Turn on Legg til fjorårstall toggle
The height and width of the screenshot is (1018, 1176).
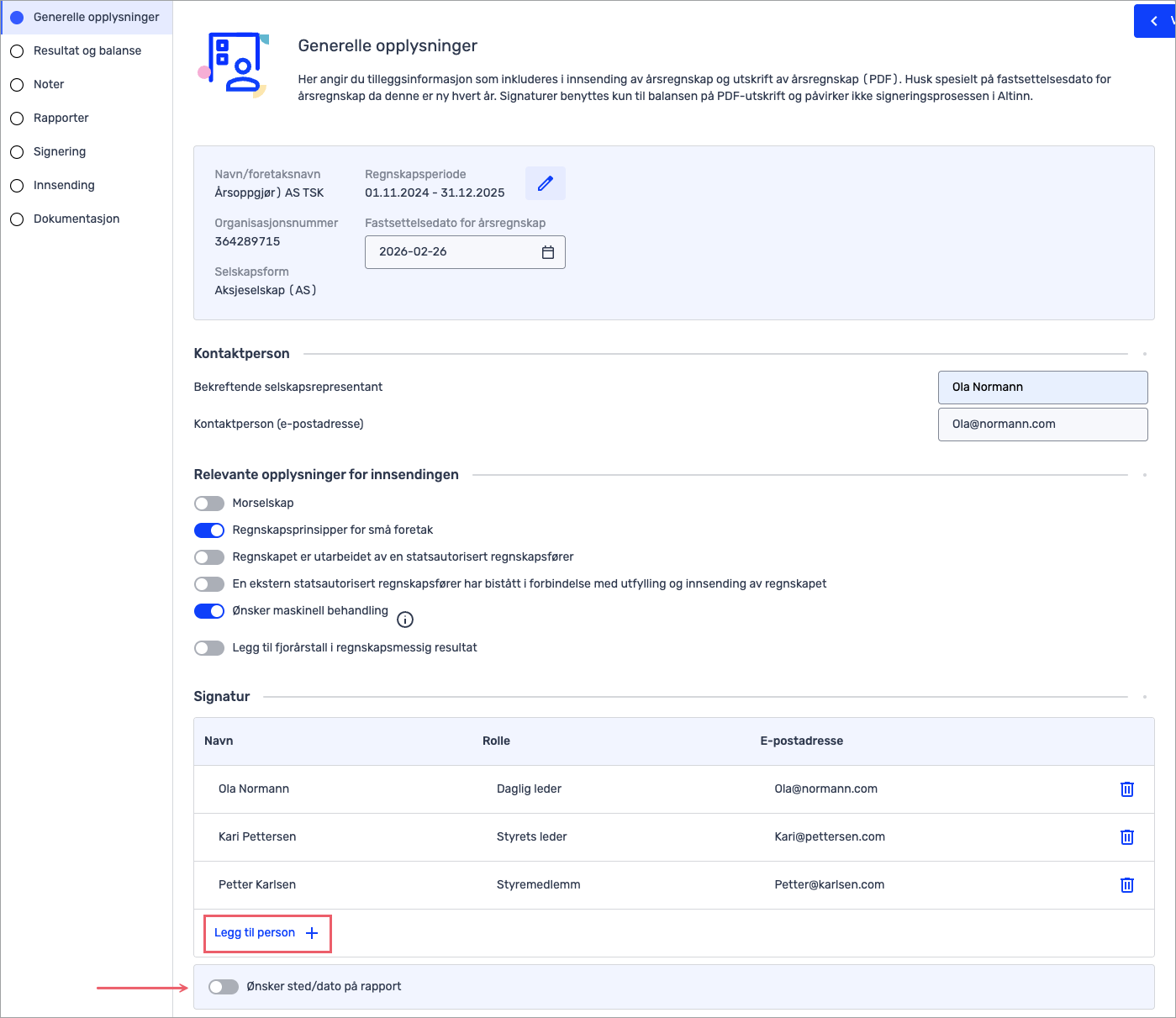click(209, 648)
